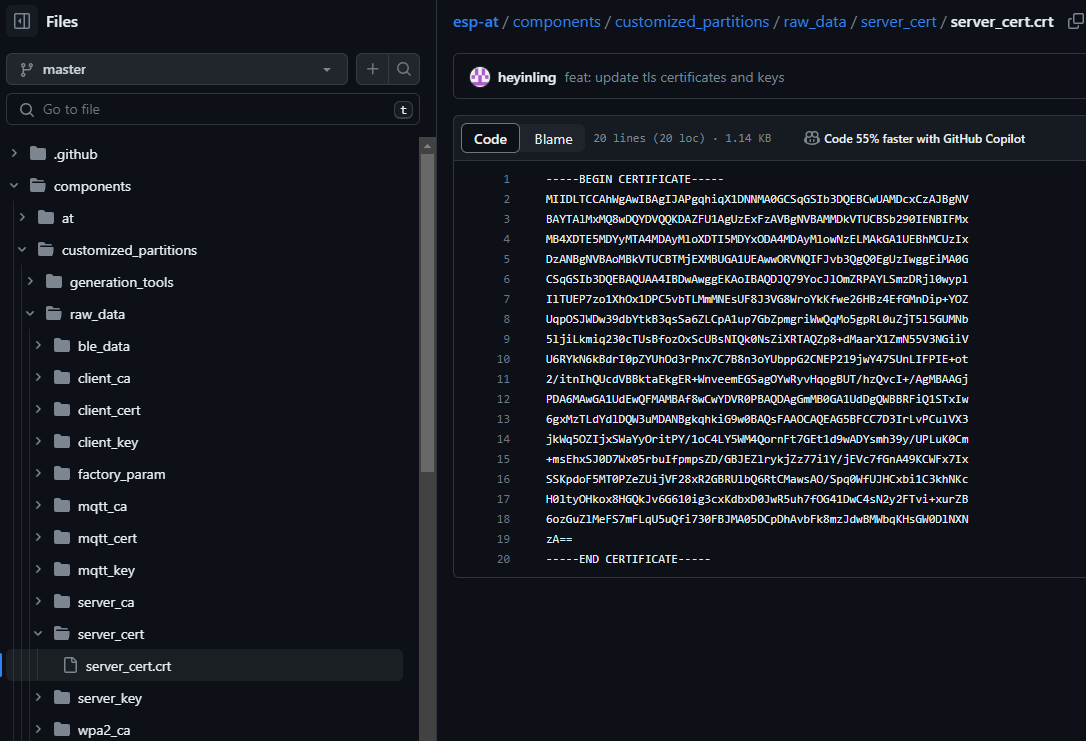1086x741 pixels.
Task: Click the search magnifier button
Action: coord(404,69)
